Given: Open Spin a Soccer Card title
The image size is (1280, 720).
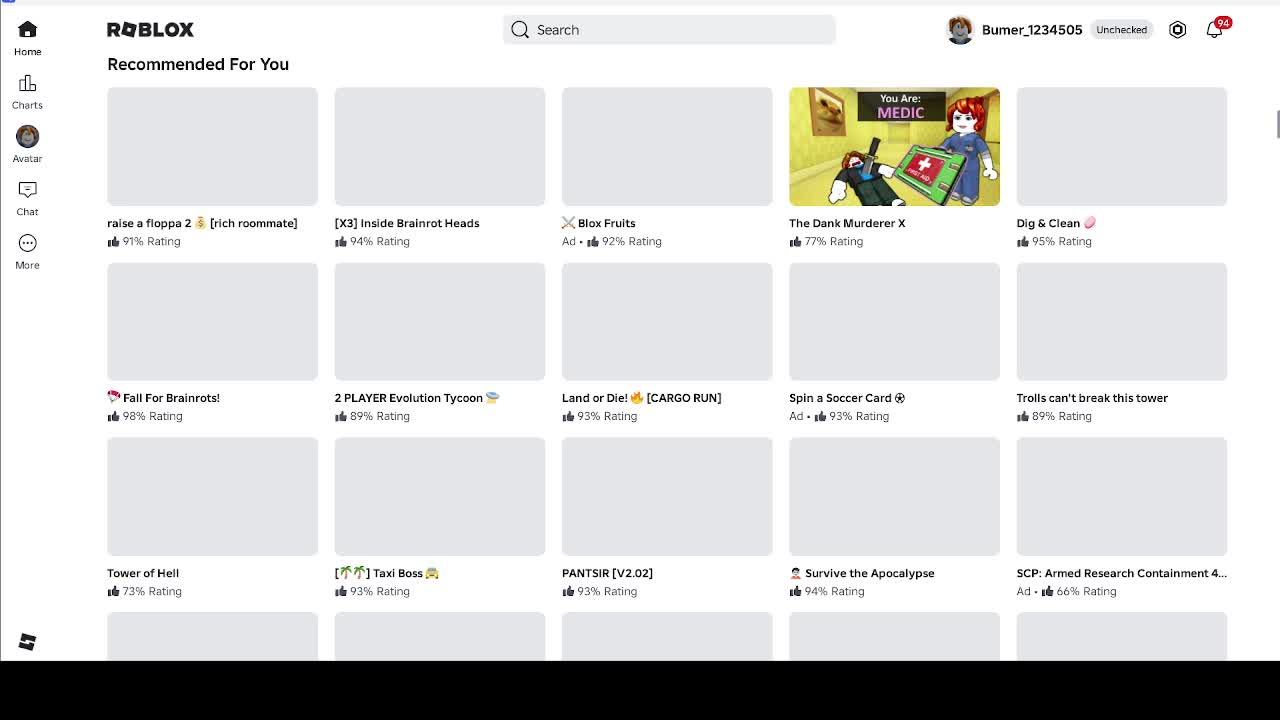Looking at the screenshot, I should pos(847,398).
